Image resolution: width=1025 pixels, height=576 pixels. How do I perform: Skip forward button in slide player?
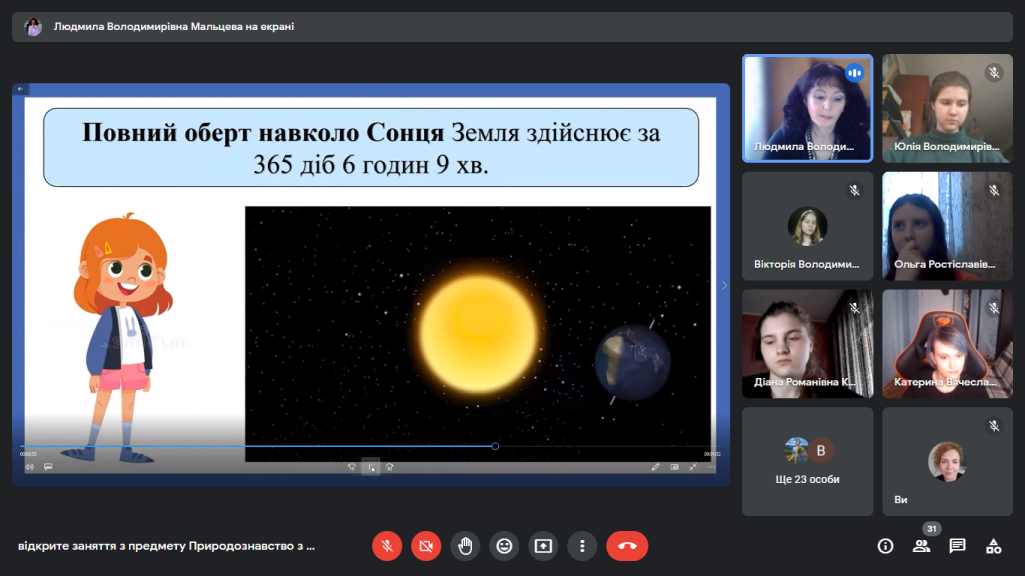[x=390, y=467]
